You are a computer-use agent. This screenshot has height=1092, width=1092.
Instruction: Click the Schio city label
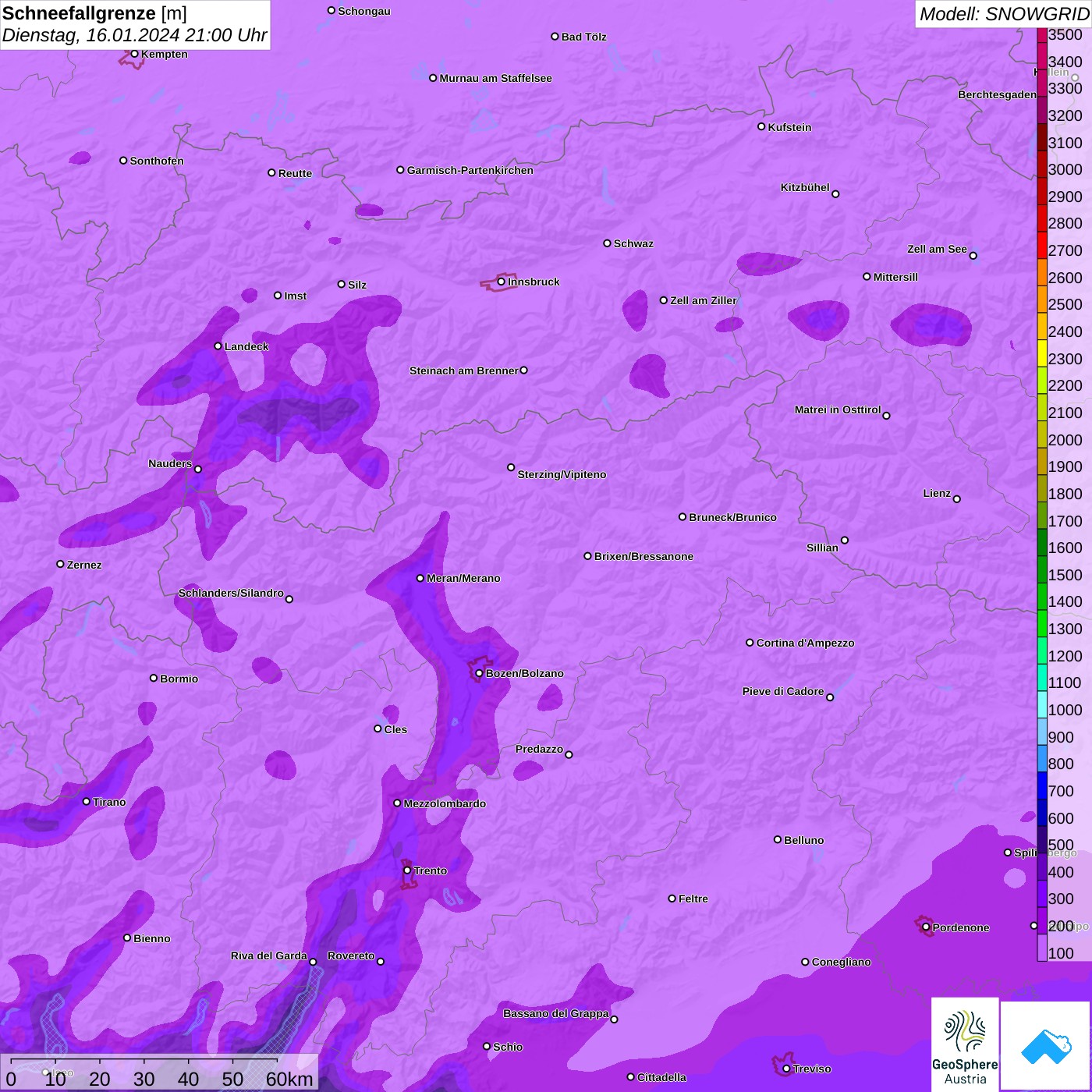pos(508,1047)
